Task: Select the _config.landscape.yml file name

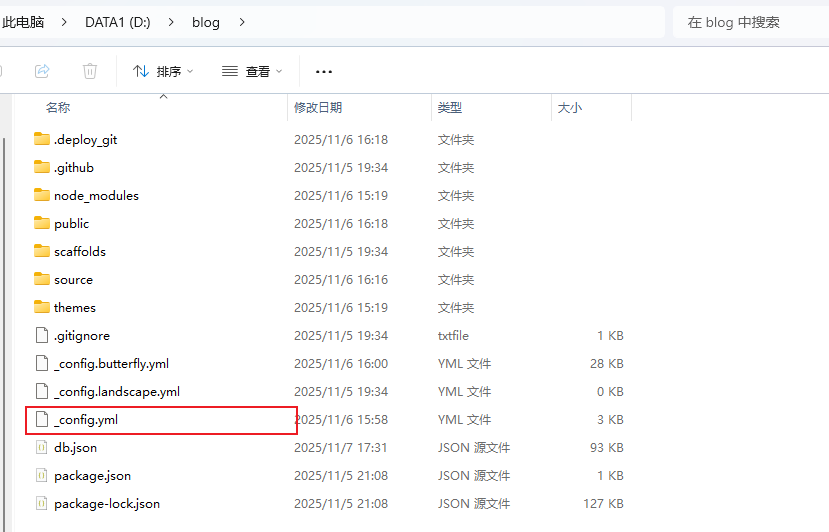Action: (x=117, y=392)
